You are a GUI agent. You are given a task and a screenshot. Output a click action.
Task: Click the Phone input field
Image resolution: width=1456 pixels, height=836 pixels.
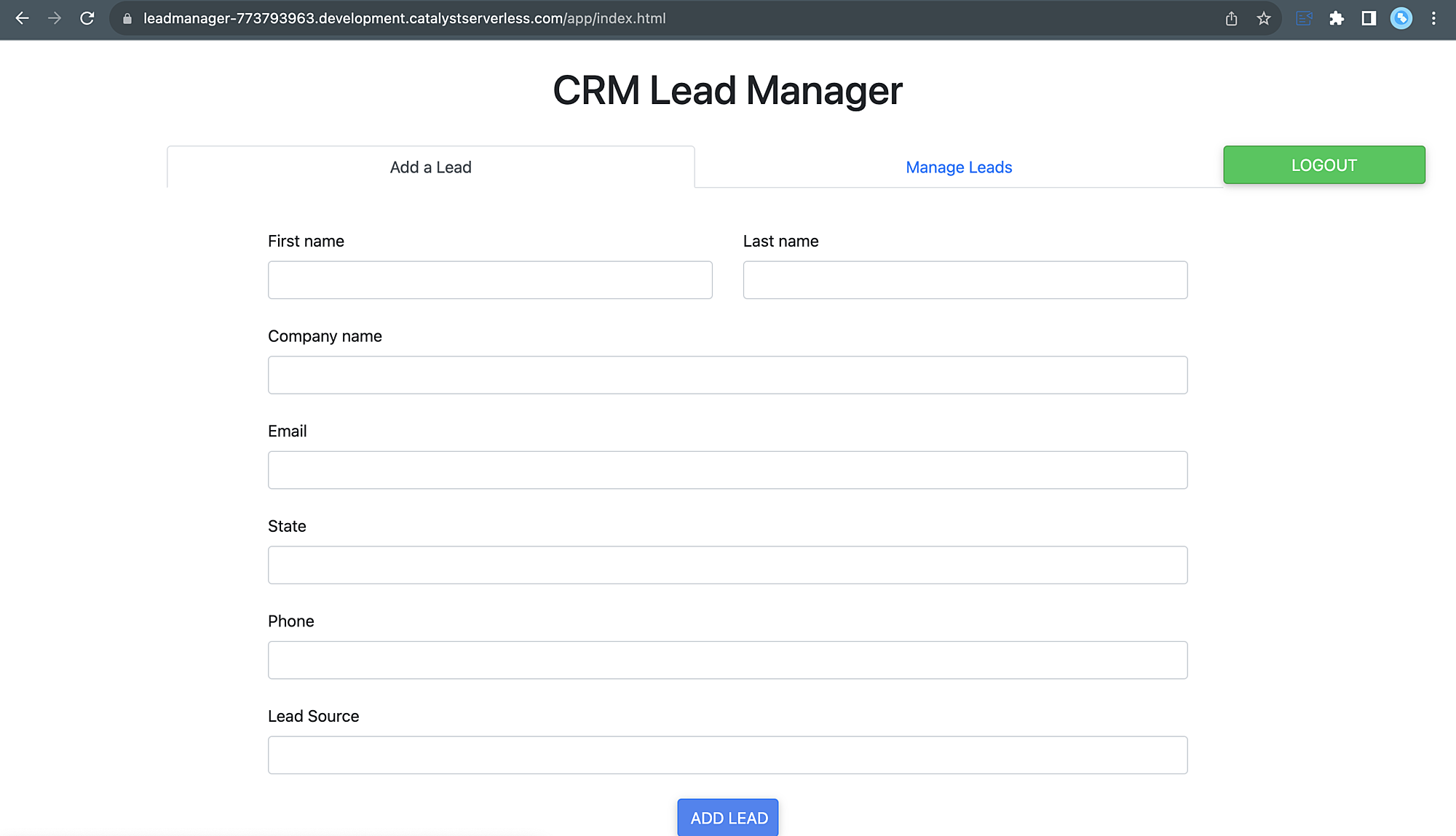pos(728,660)
